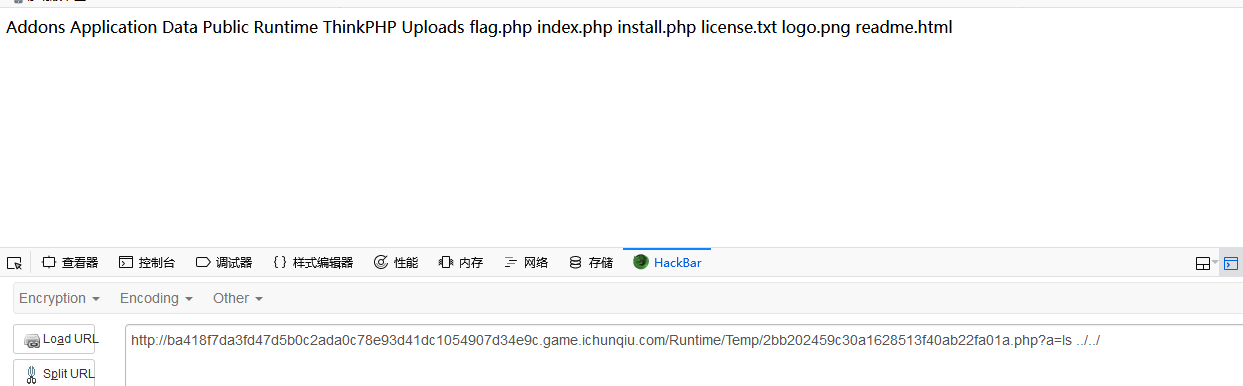Open the devtools dock layout icon

click(1203, 263)
